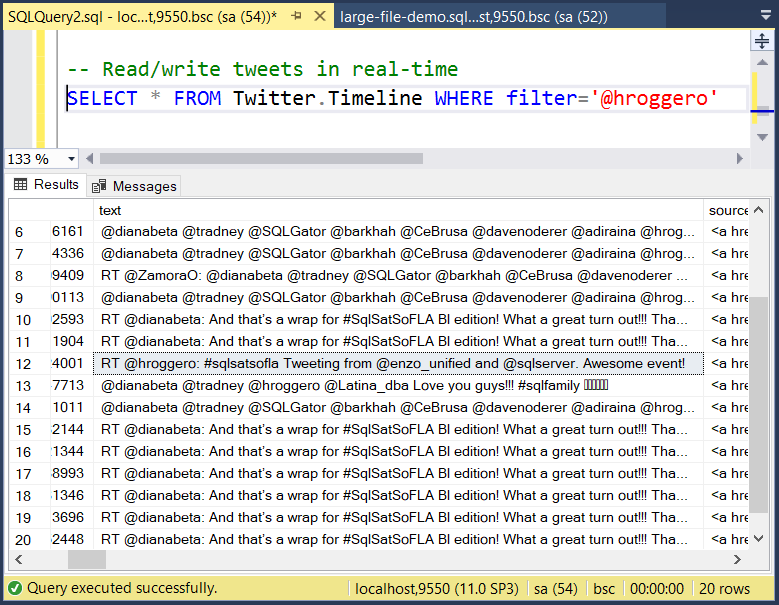Click the Results tab grid icon
This screenshot has height=605, width=779.
pyautogui.click(x=20, y=185)
